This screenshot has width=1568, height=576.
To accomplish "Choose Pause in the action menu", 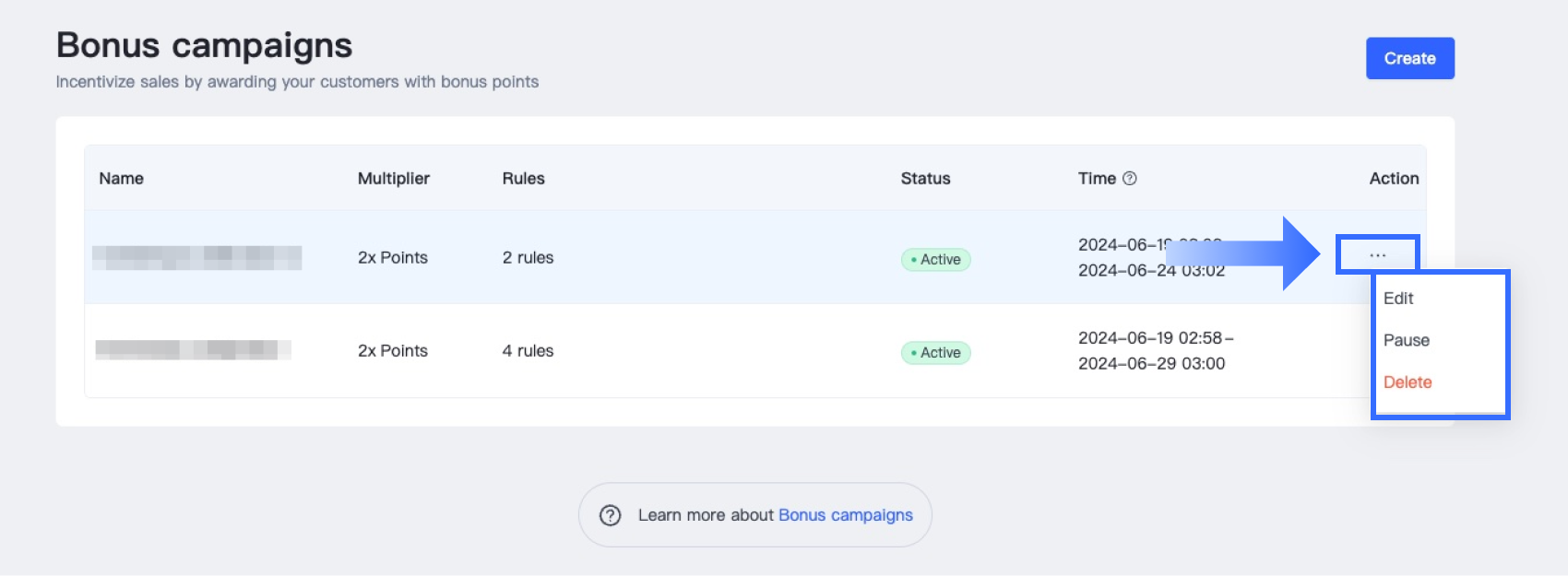I will tap(1406, 340).
